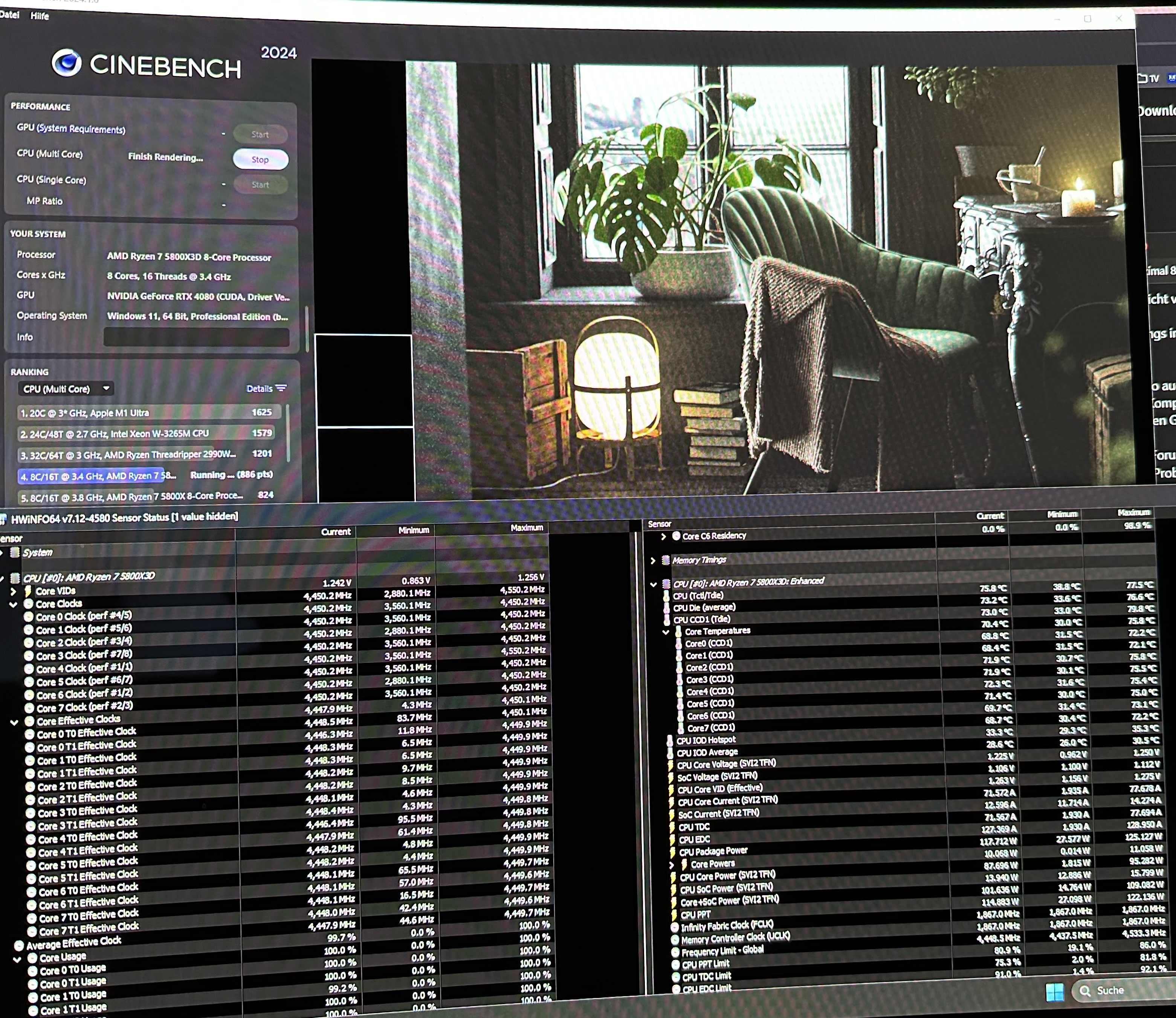Expand the Core Powers node
This screenshot has width=1176, height=1018.
point(671,865)
